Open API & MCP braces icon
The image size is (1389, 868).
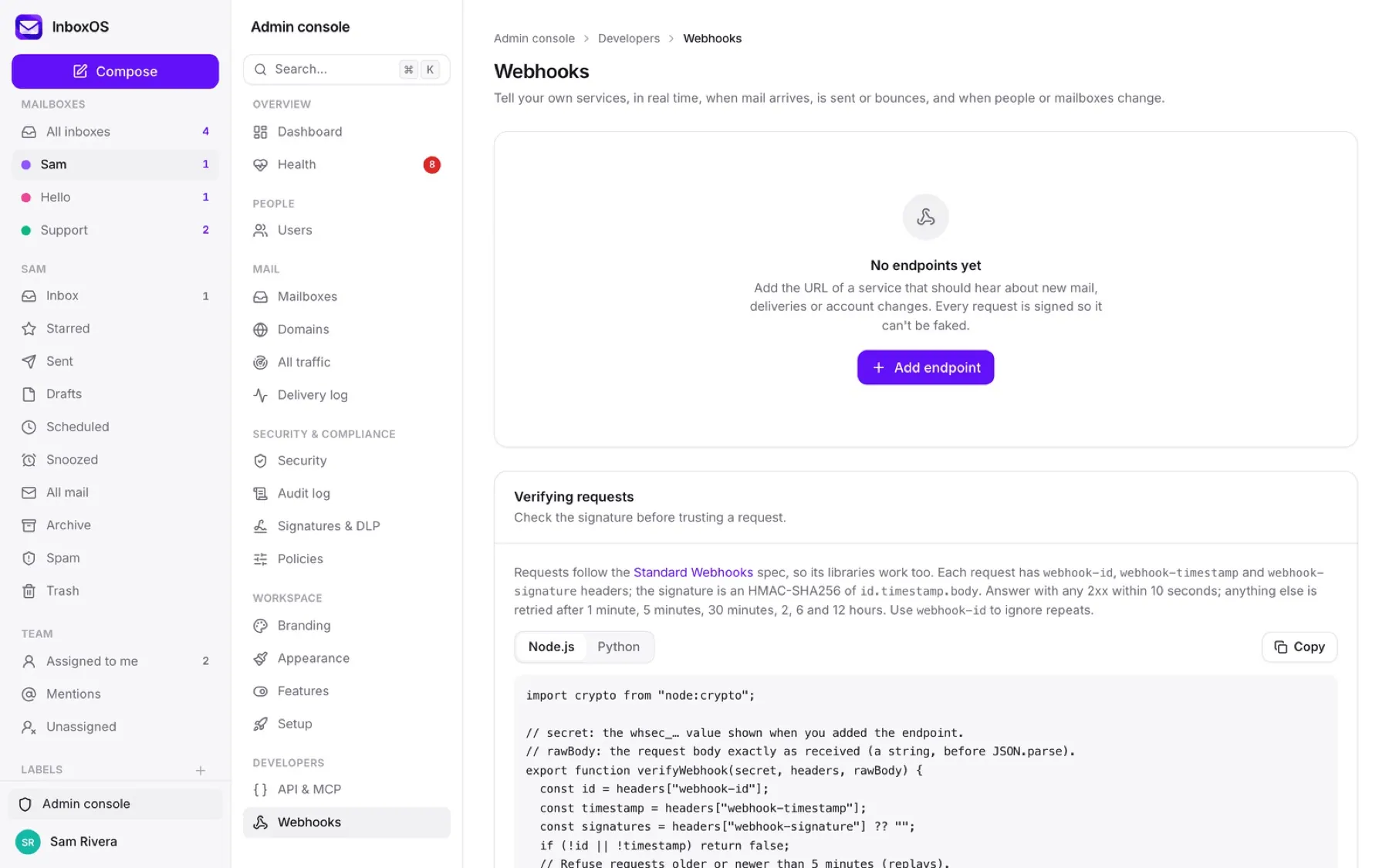(260, 789)
